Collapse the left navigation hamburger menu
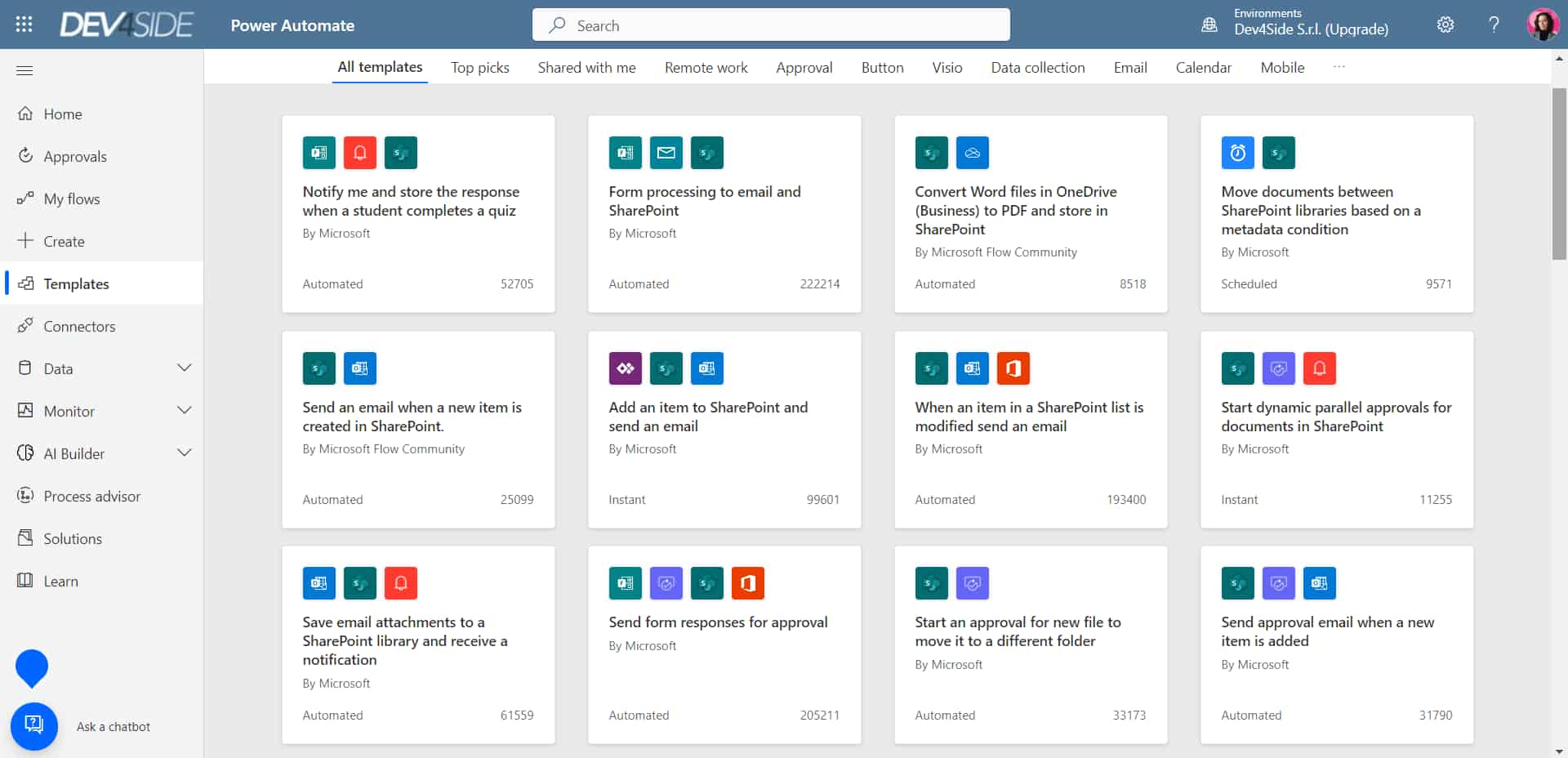The height and width of the screenshot is (758, 1568). [x=24, y=70]
